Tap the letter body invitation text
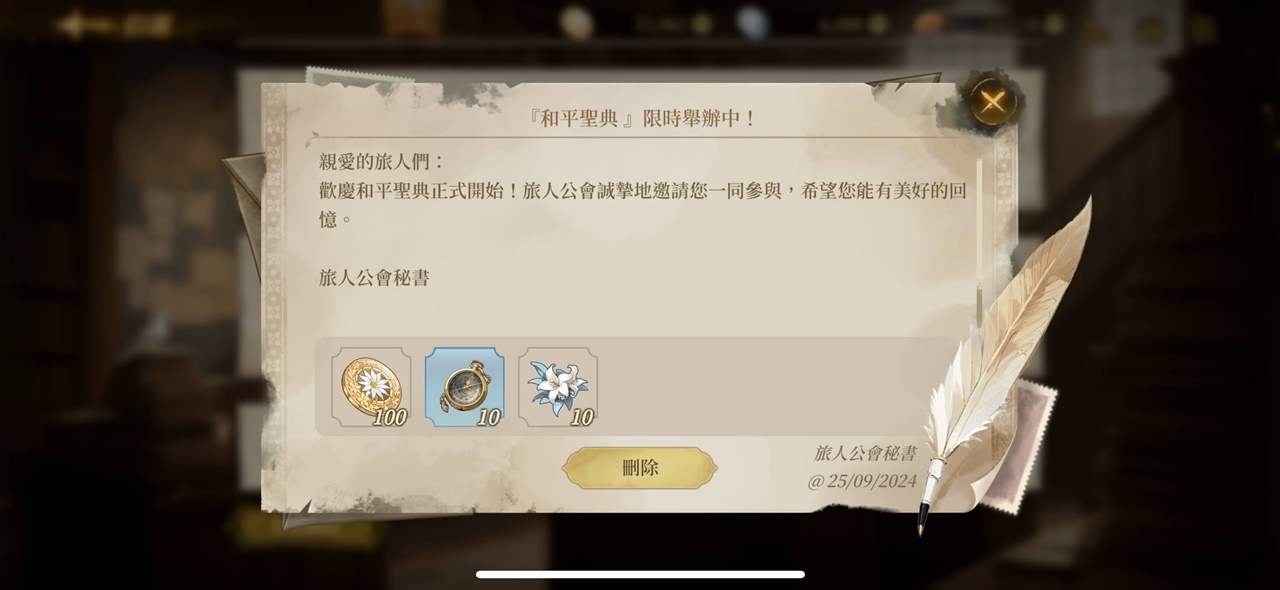1280x590 pixels. (x=643, y=204)
